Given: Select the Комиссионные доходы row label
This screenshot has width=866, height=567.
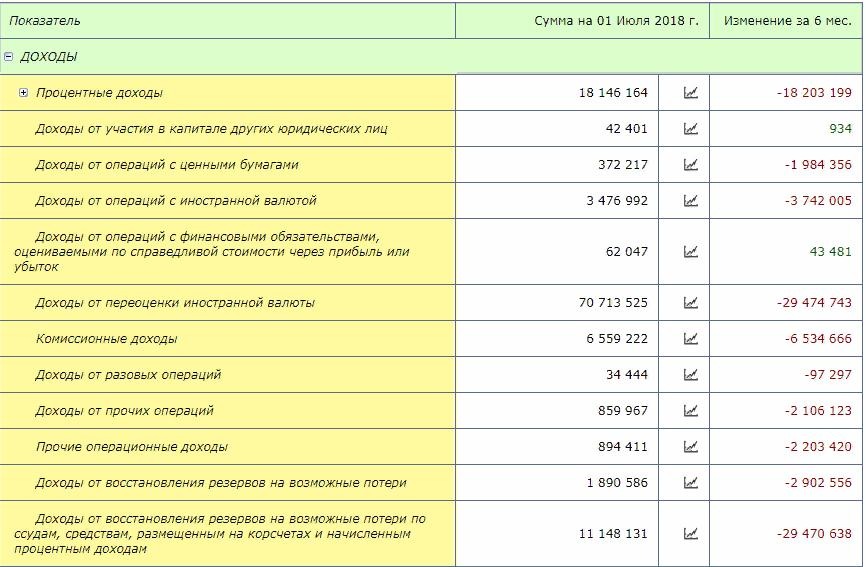Looking at the screenshot, I should tap(106, 339).
